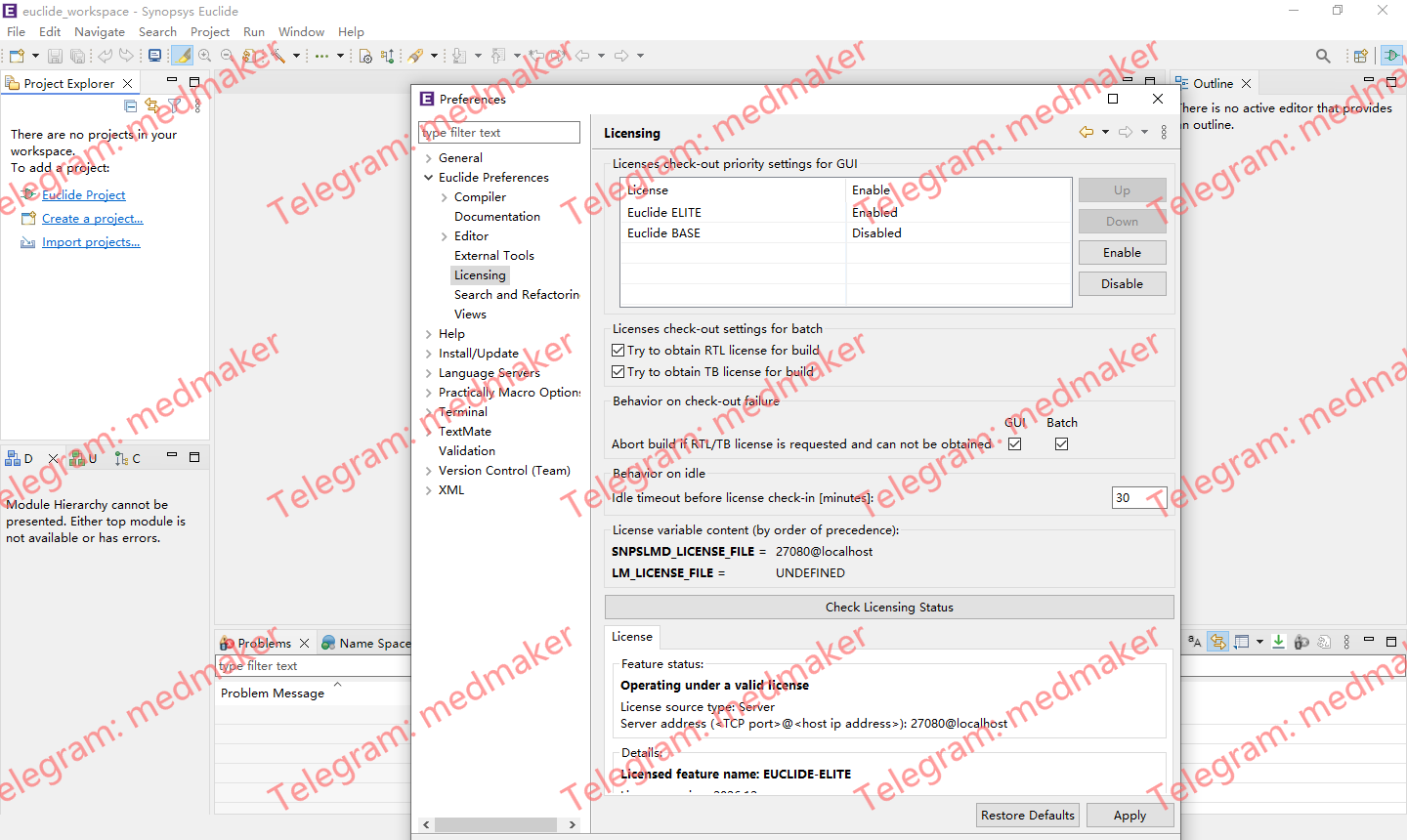Click the toolbar Search magnifier near perspectives

click(1323, 56)
